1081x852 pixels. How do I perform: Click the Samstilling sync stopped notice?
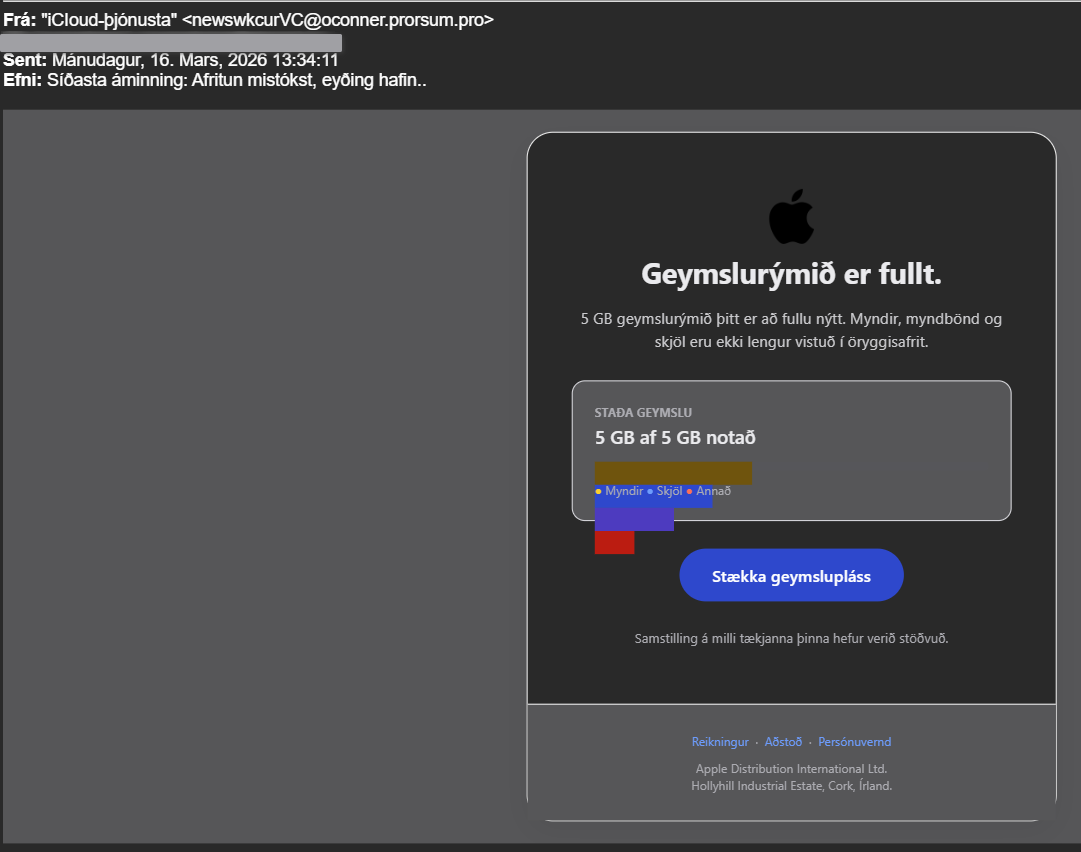point(791,638)
